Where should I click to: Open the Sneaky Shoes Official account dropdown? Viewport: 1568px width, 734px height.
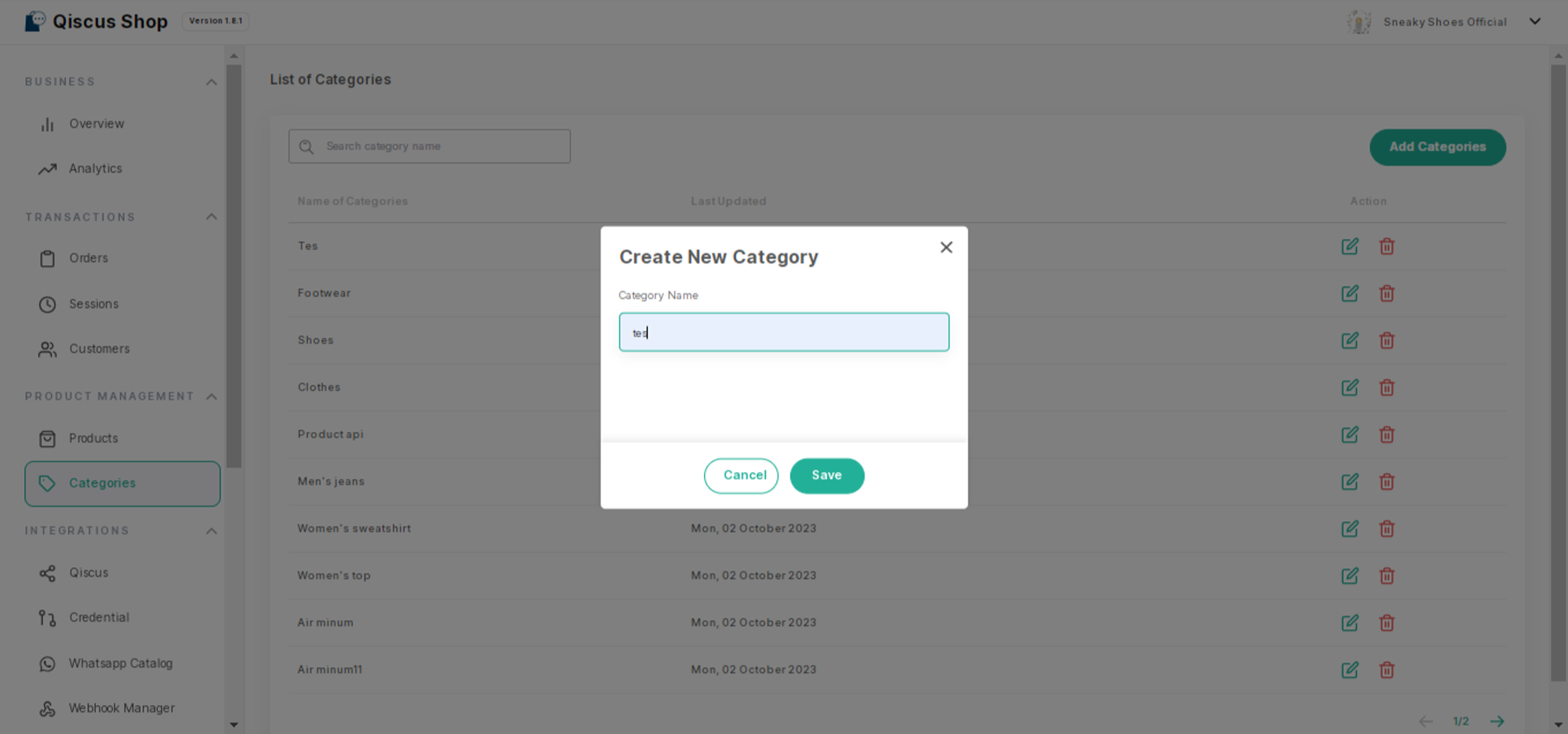tap(1534, 22)
